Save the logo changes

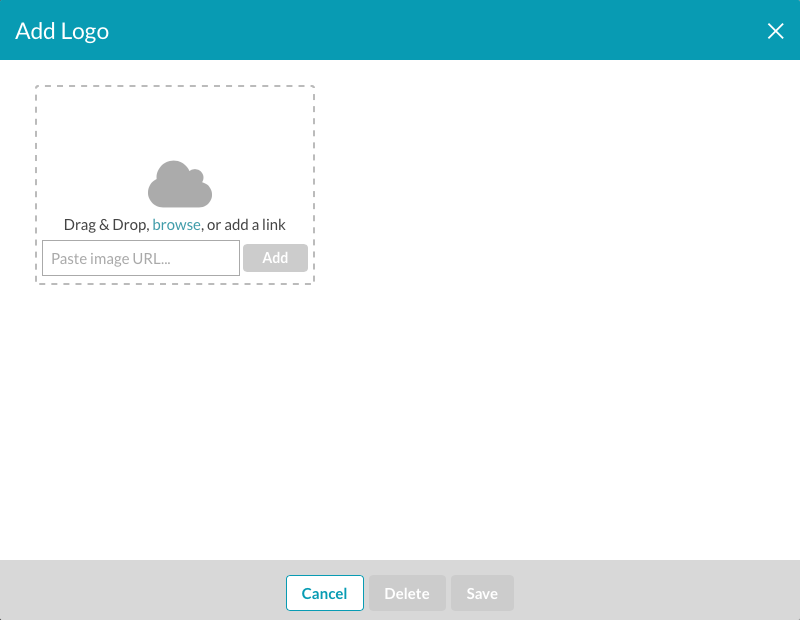482,593
